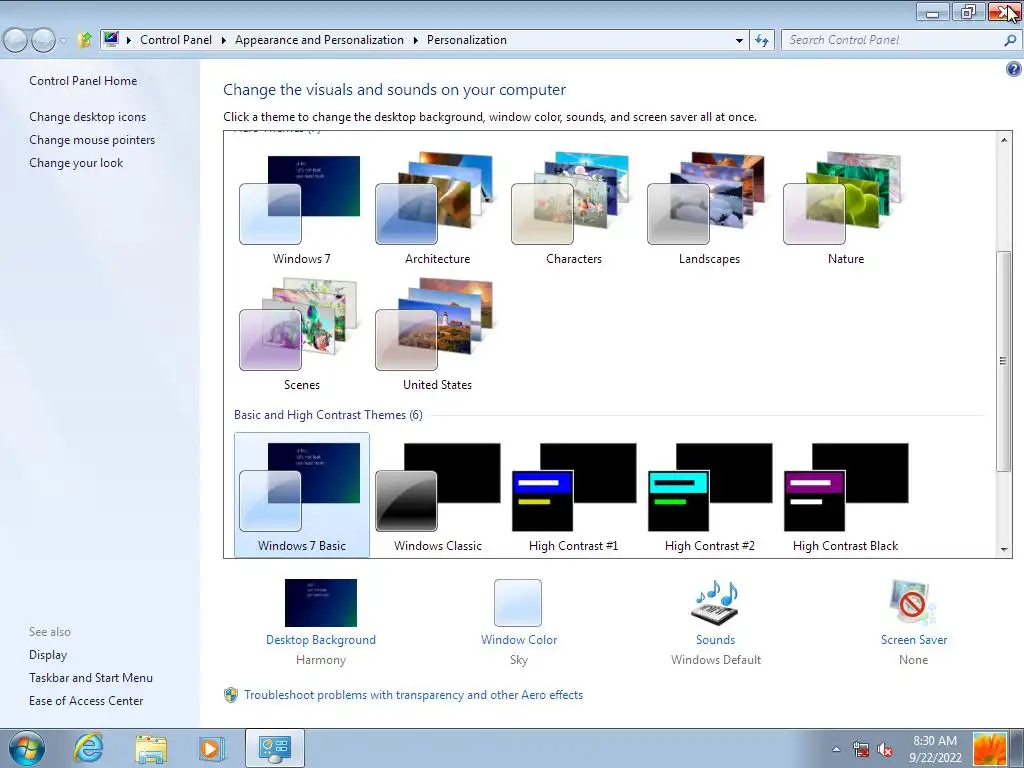This screenshot has height=768, width=1024.
Task: Click the Forward navigation button
Action: tap(43, 40)
